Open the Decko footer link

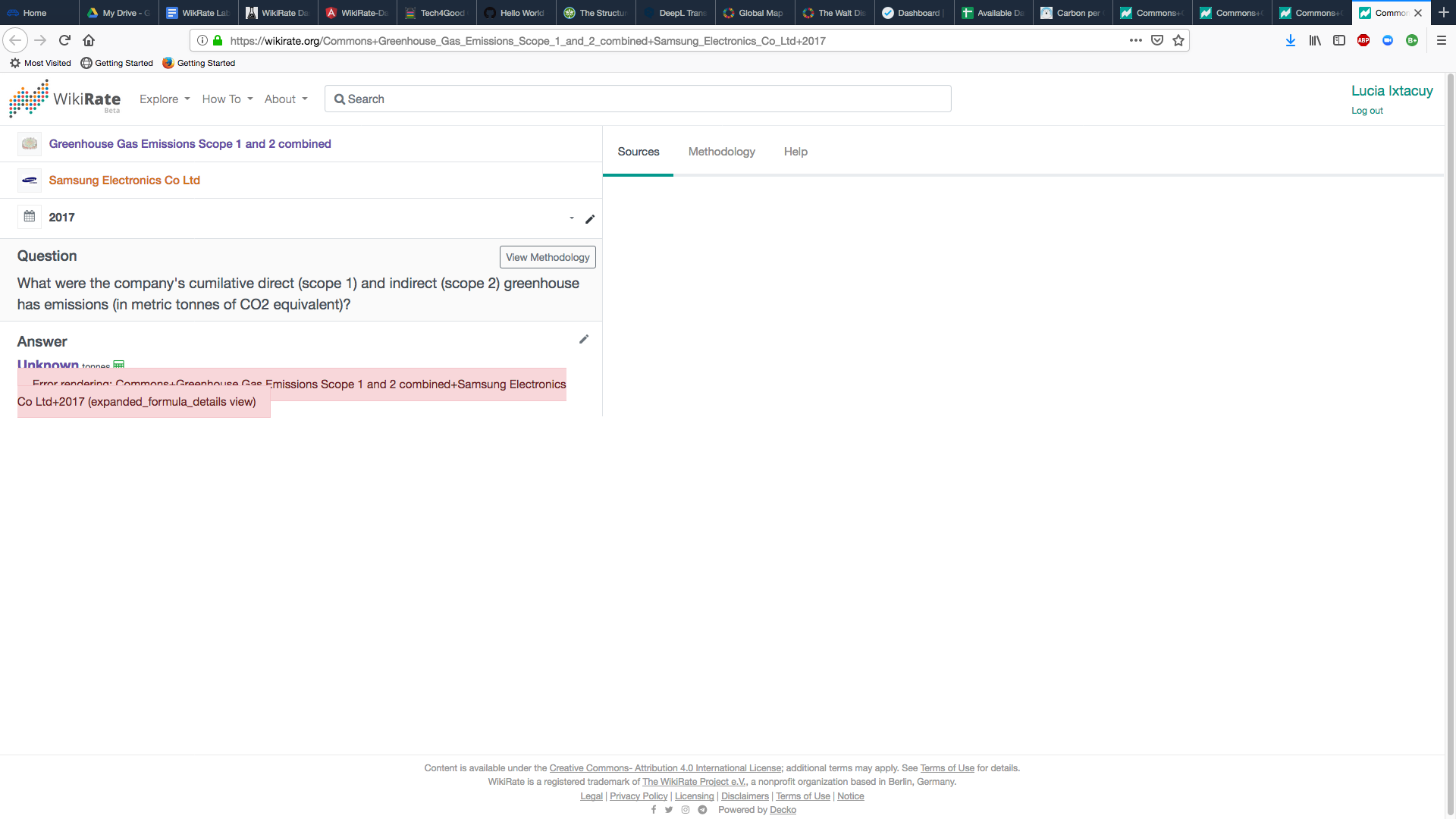(x=783, y=810)
